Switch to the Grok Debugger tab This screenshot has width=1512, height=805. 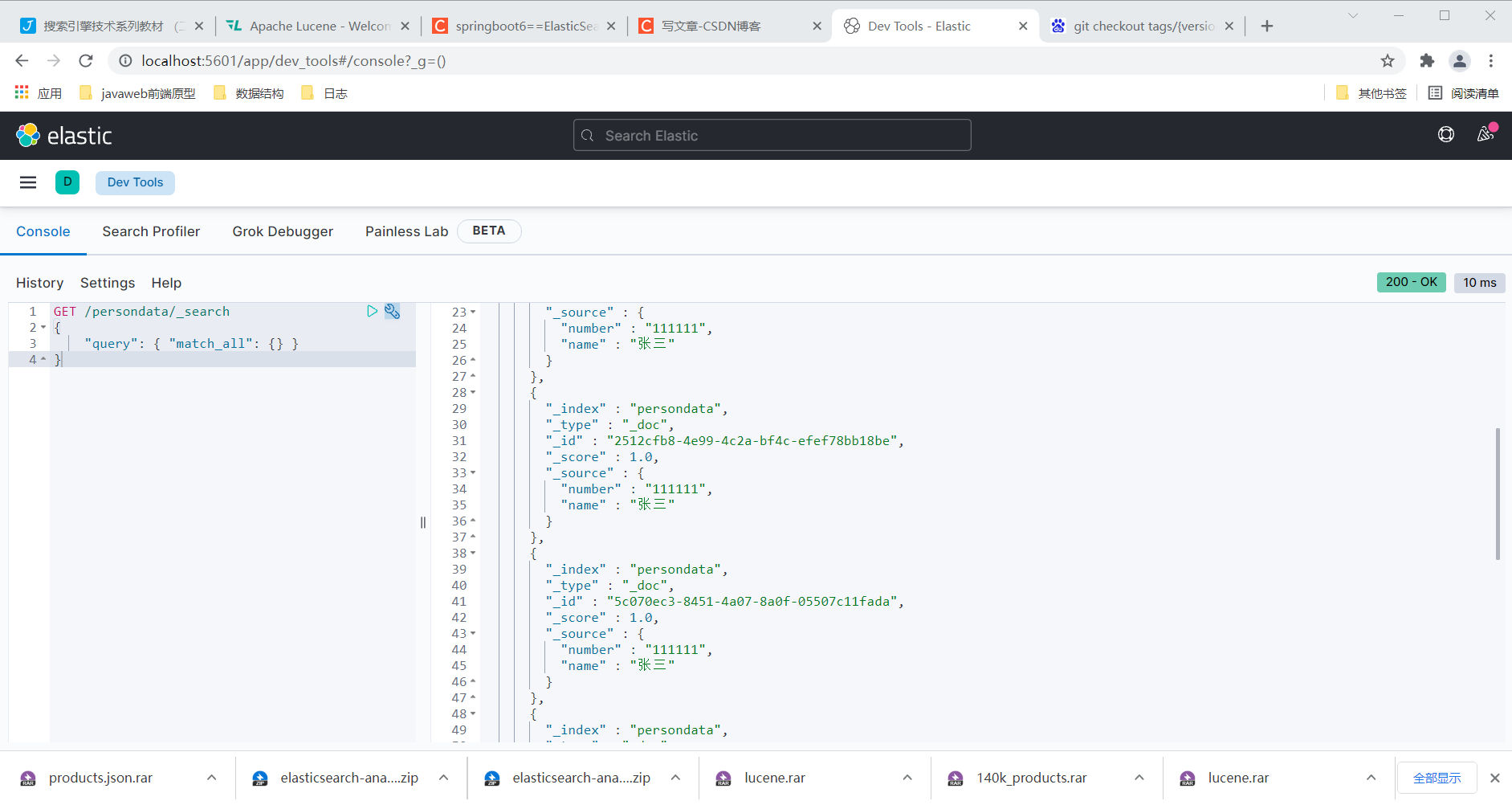click(x=283, y=231)
